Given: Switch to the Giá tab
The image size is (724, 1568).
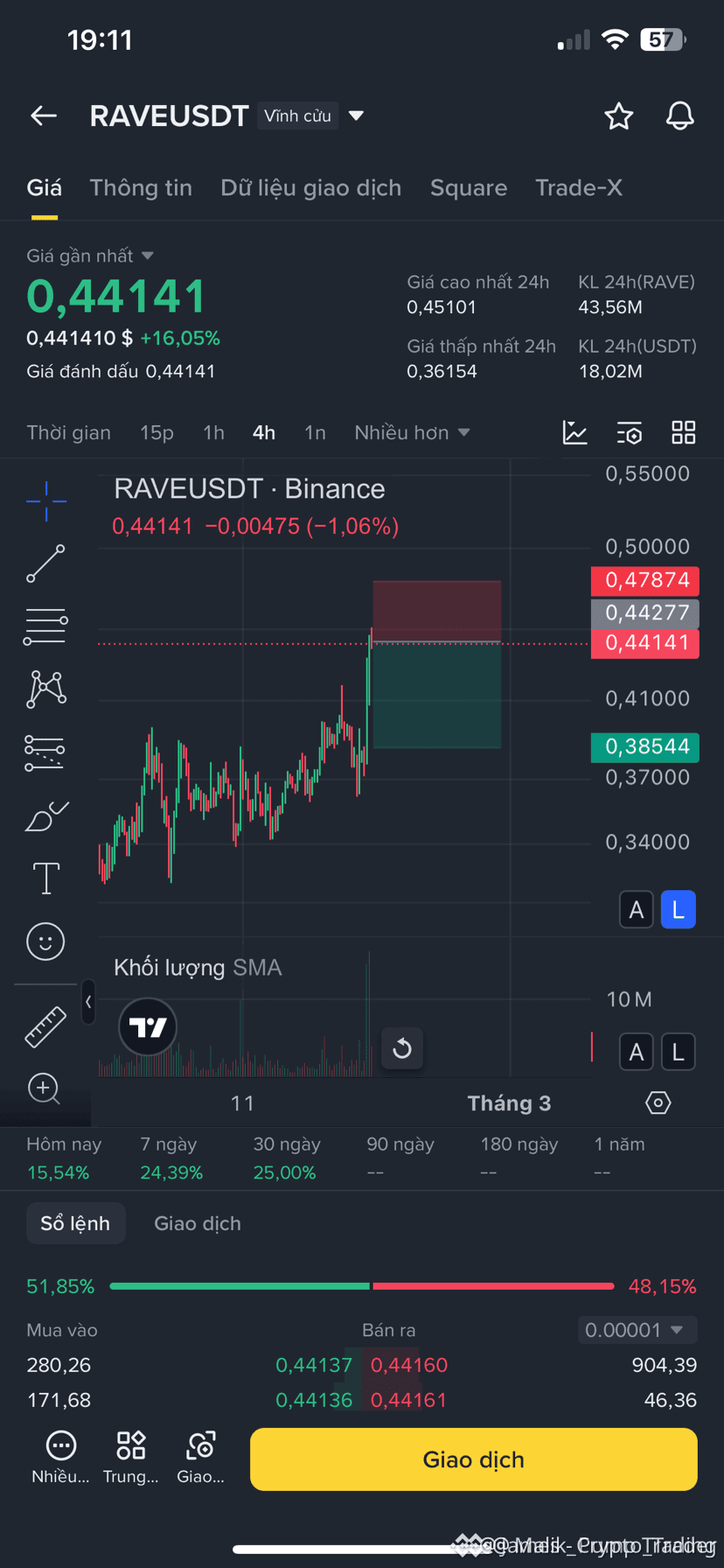Looking at the screenshot, I should pyautogui.click(x=44, y=188).
